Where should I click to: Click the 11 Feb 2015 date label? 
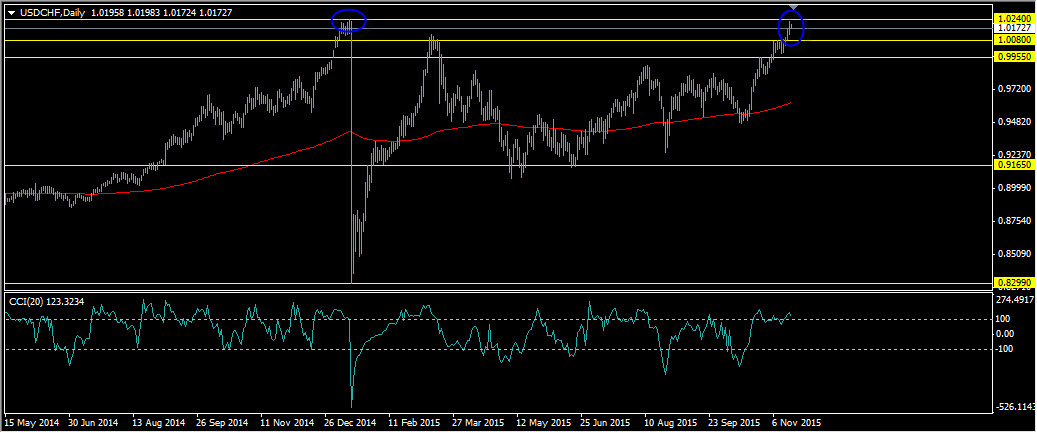[x=415, y=421]
